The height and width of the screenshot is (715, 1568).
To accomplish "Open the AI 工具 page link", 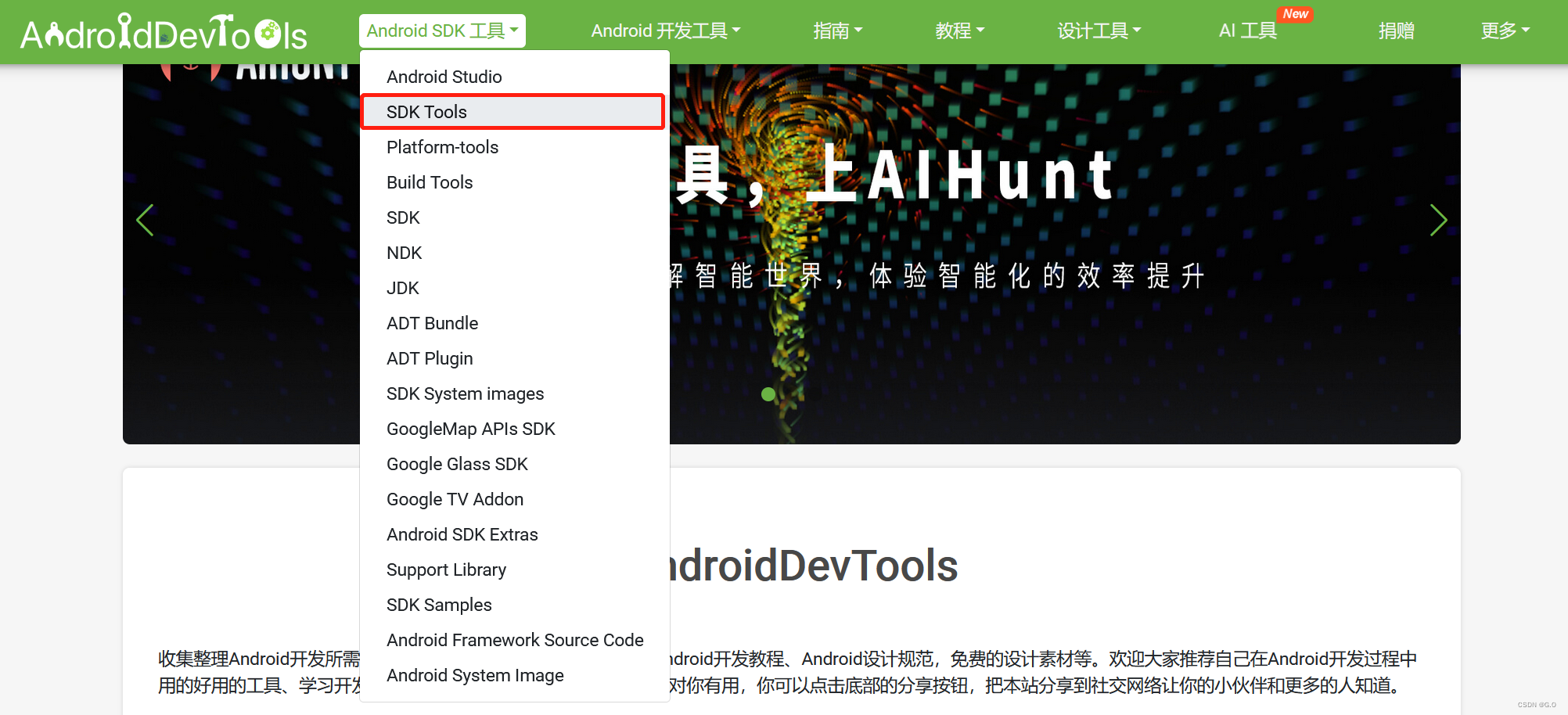I will [1248, 31].
